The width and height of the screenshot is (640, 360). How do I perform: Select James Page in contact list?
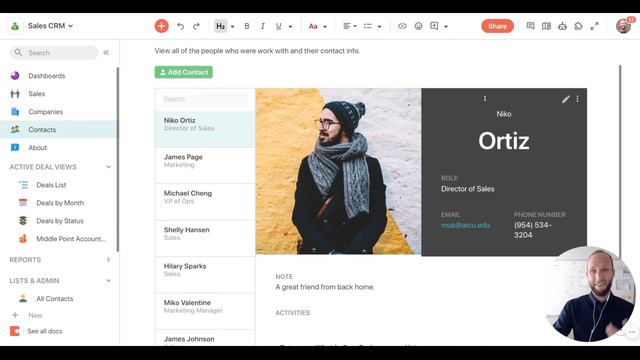pyautogui.click(x=205, y=165)
